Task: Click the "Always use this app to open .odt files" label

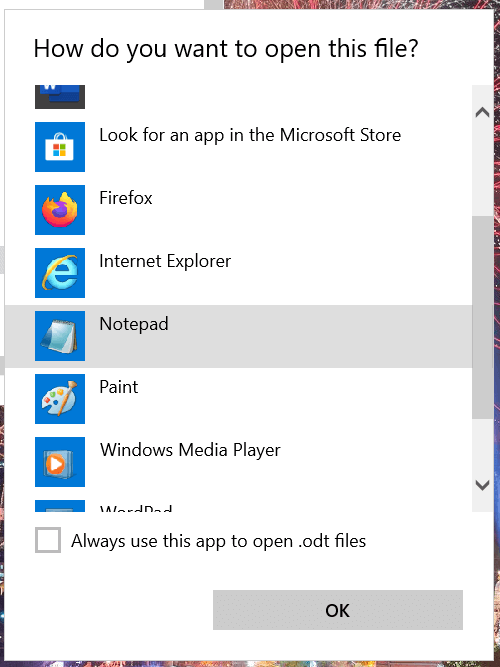Action: (x=218, y=541)
